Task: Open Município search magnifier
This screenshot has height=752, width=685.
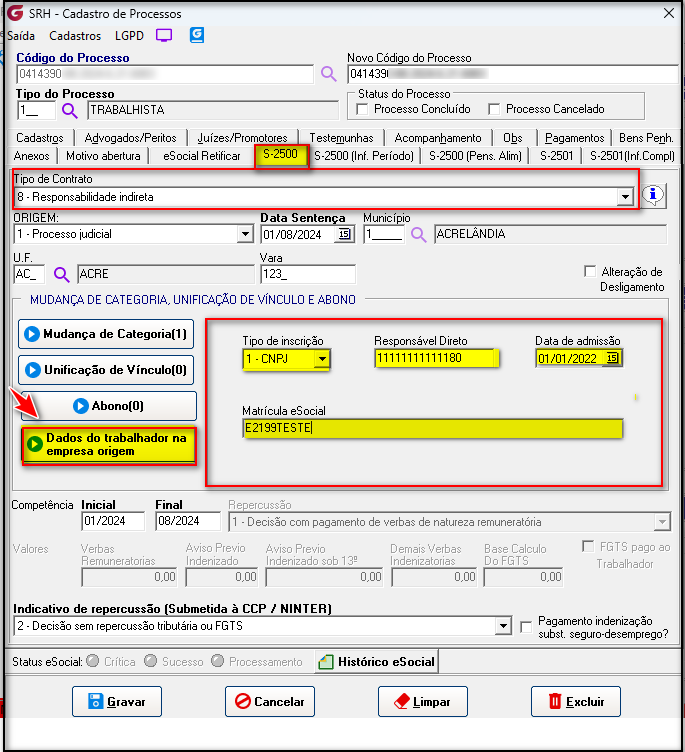Action: [x=418, y=235]
